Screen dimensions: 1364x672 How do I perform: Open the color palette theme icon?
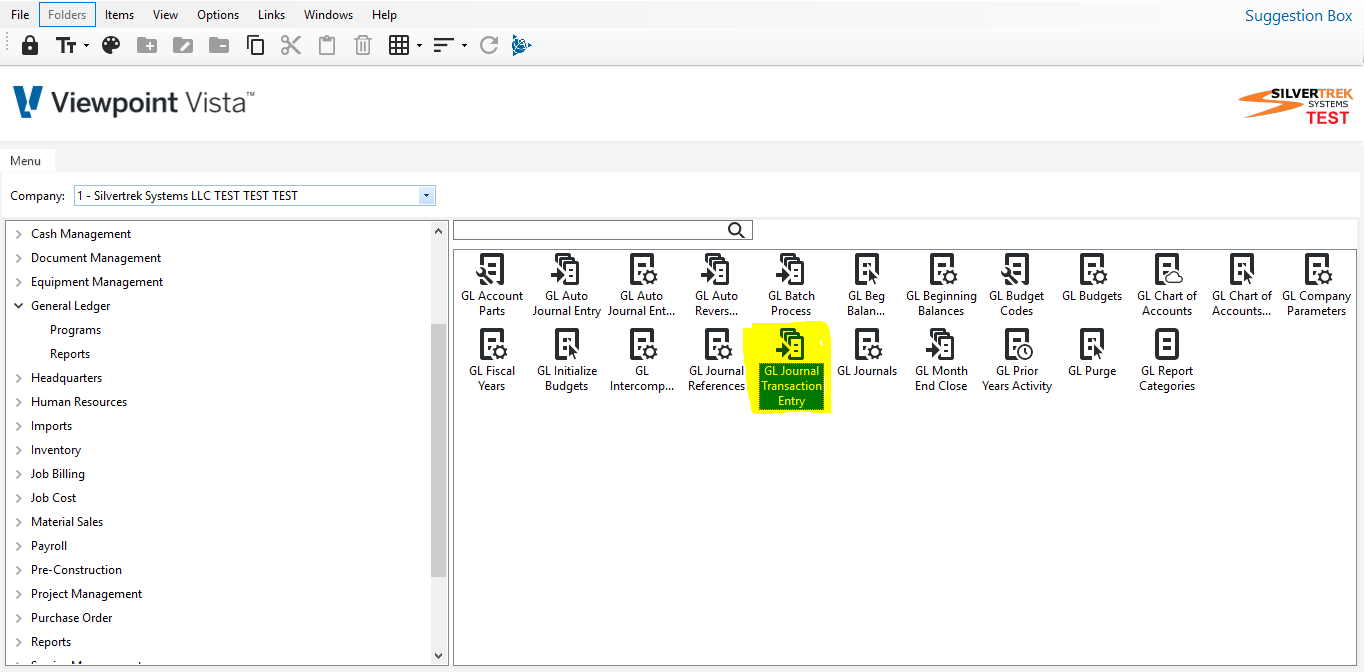coord(111,45)
